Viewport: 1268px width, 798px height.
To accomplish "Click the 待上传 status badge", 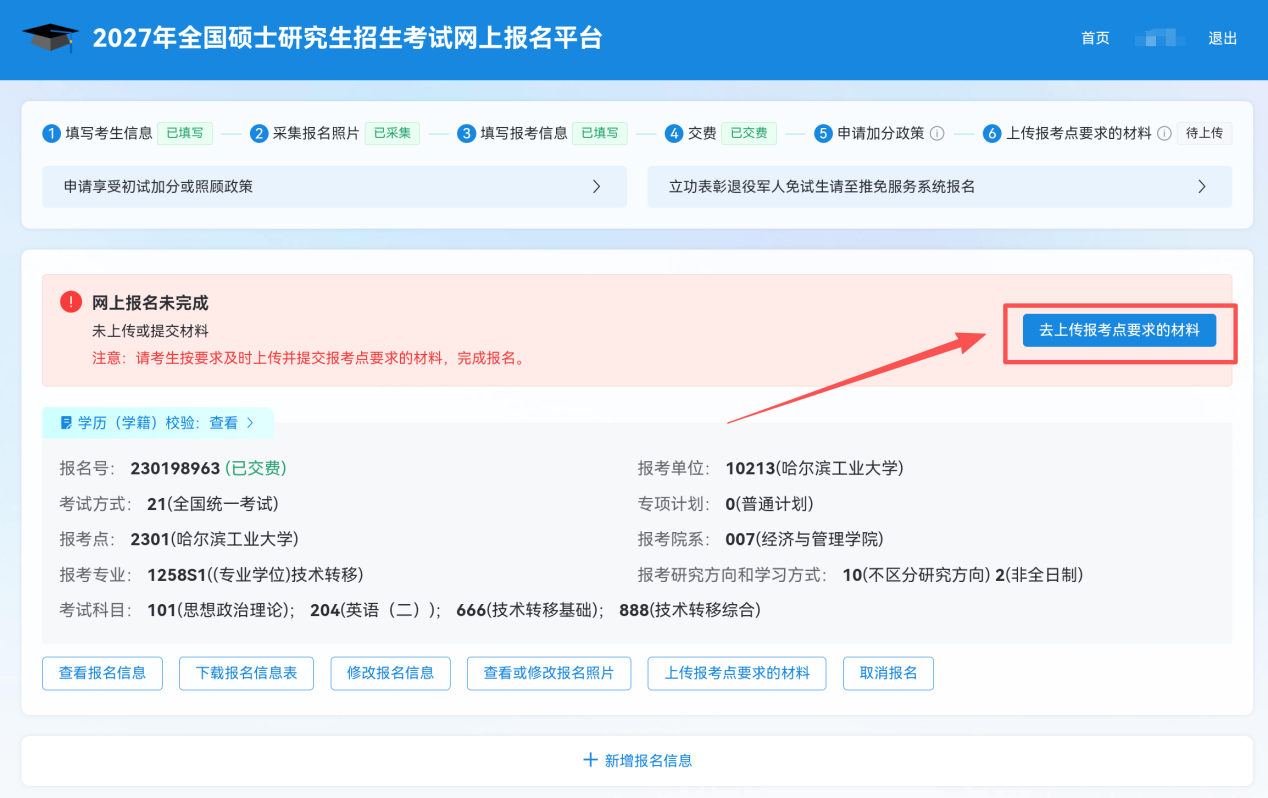I will click(1204, 133).
